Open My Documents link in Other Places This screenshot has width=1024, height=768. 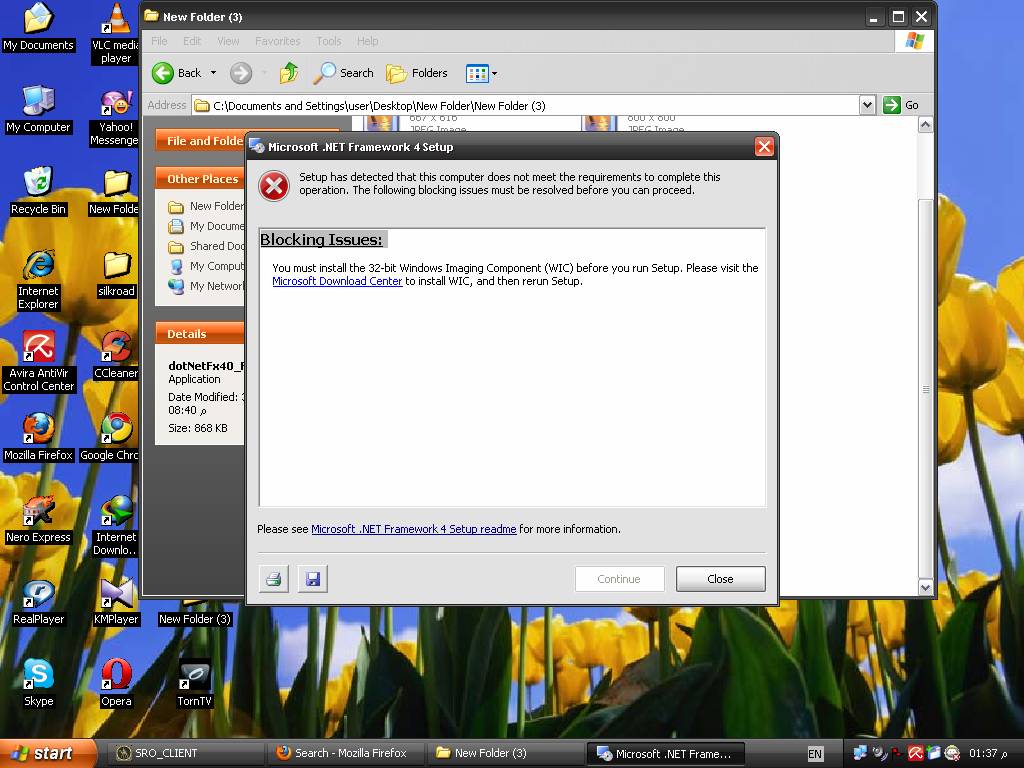[x=205, y=227]
